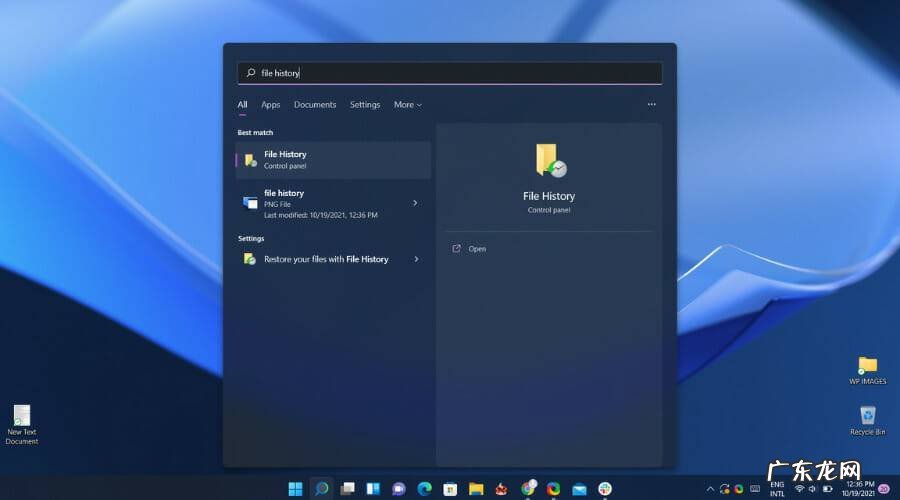Click the volume speaker tray icon
Viewport: 900px width, 500px height.
(812, 489)
